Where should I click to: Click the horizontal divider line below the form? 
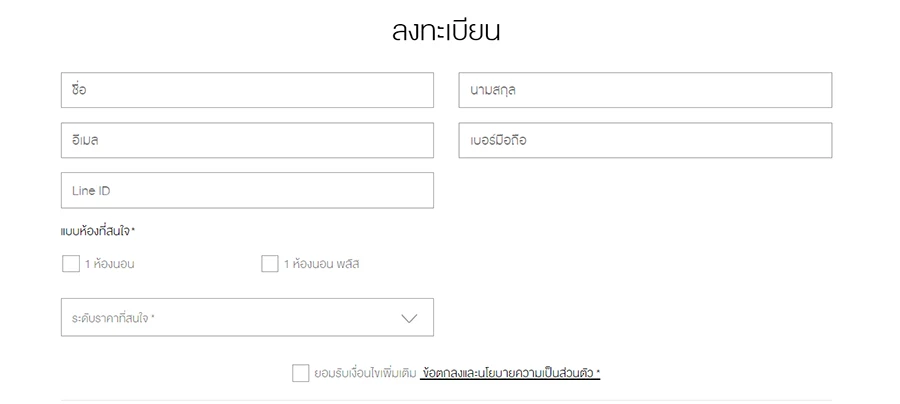click(446, 400)
